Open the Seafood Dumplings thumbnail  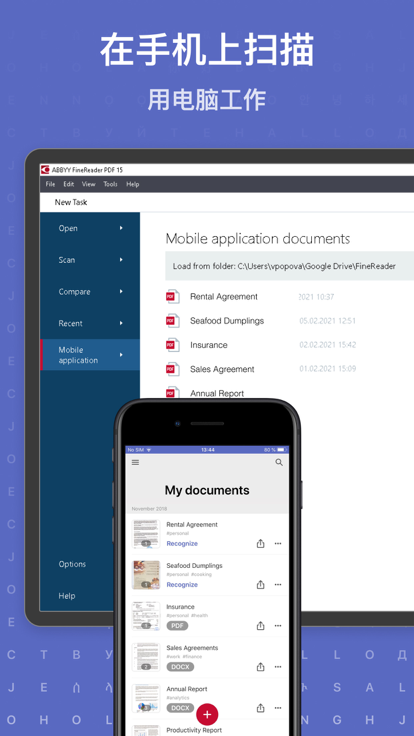point(146,575)
